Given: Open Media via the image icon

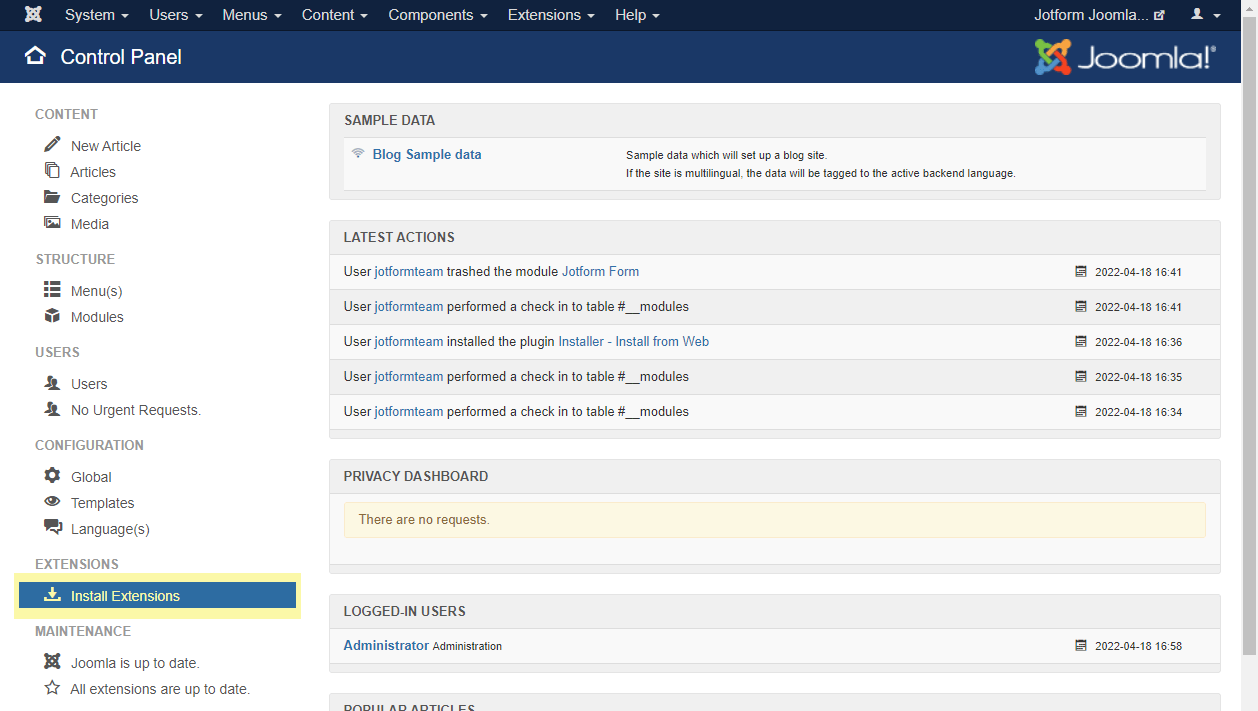Looking at the screenshot, I should (52, 223).
